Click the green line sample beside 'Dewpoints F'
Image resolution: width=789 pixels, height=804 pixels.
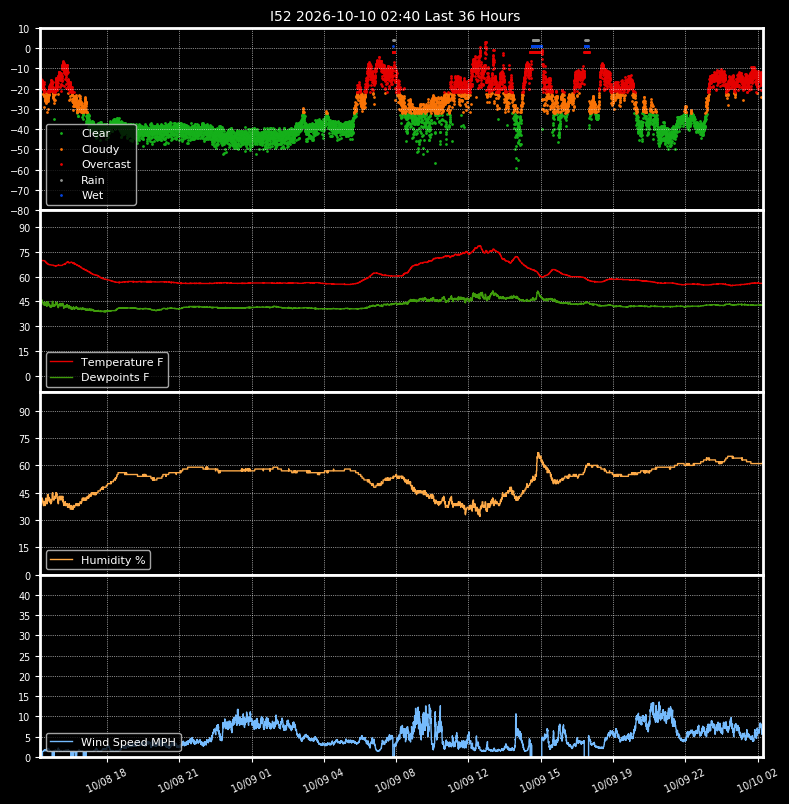62,377
